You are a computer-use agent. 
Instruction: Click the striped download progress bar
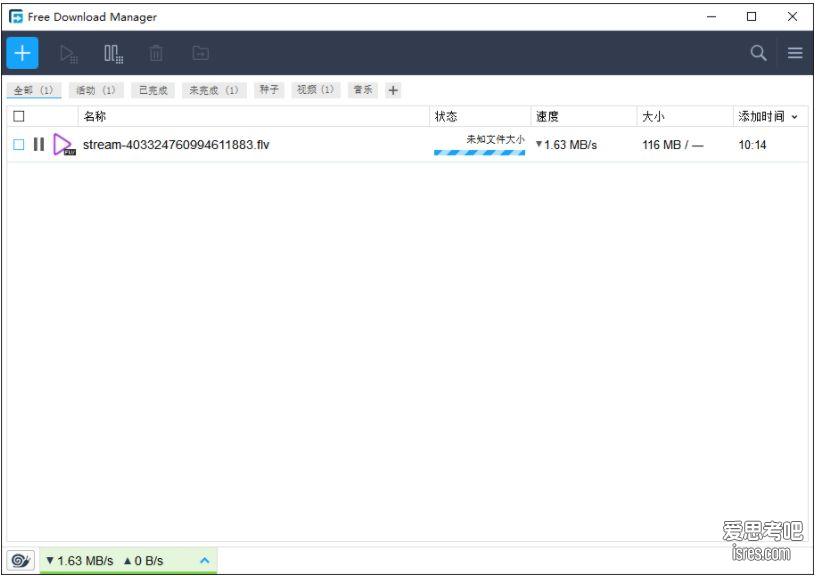(x=479, y=152)
